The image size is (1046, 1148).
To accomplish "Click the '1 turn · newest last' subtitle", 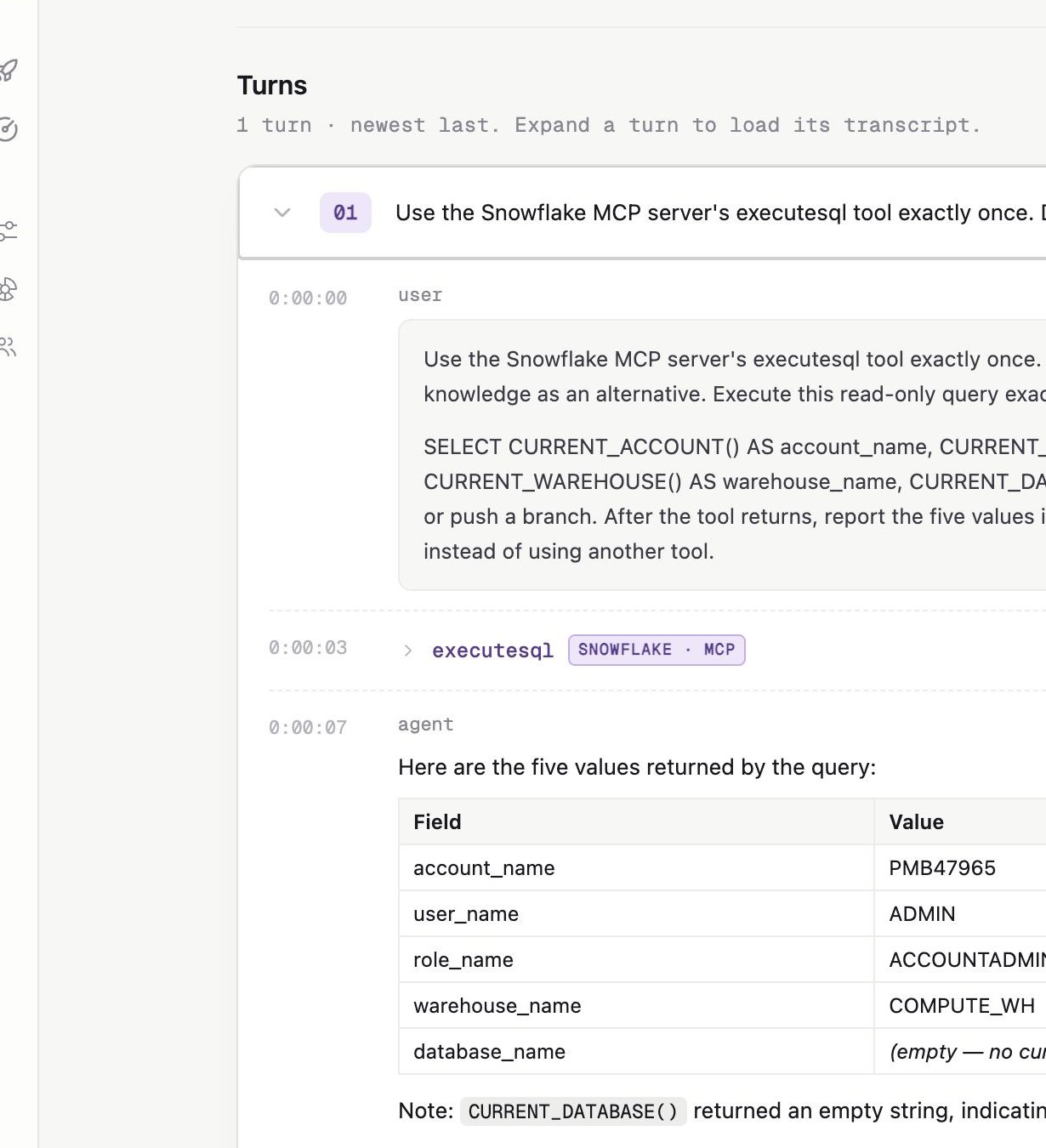I will click(609, 125).
